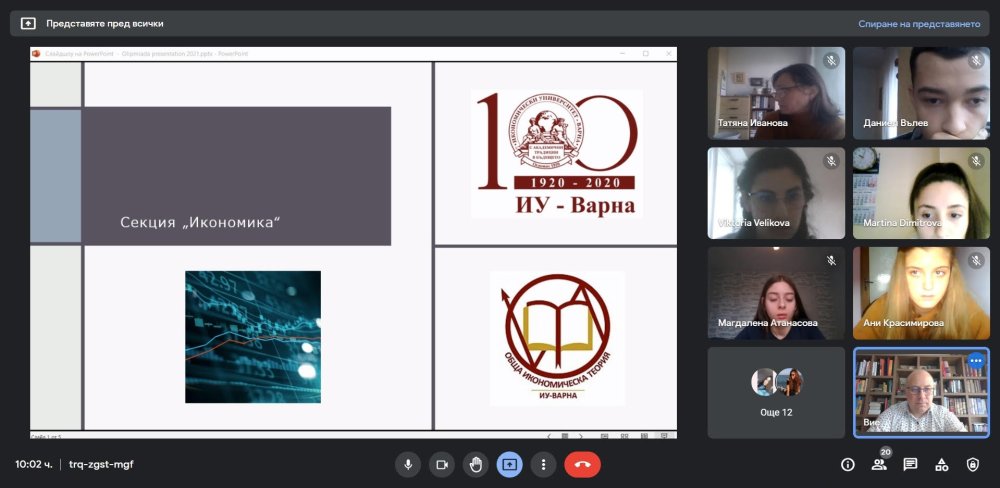Click muted mic indicator on Даниел Вълев's tile
Image resolution: width=1000 pixels, height=488 pixels.
976,61
